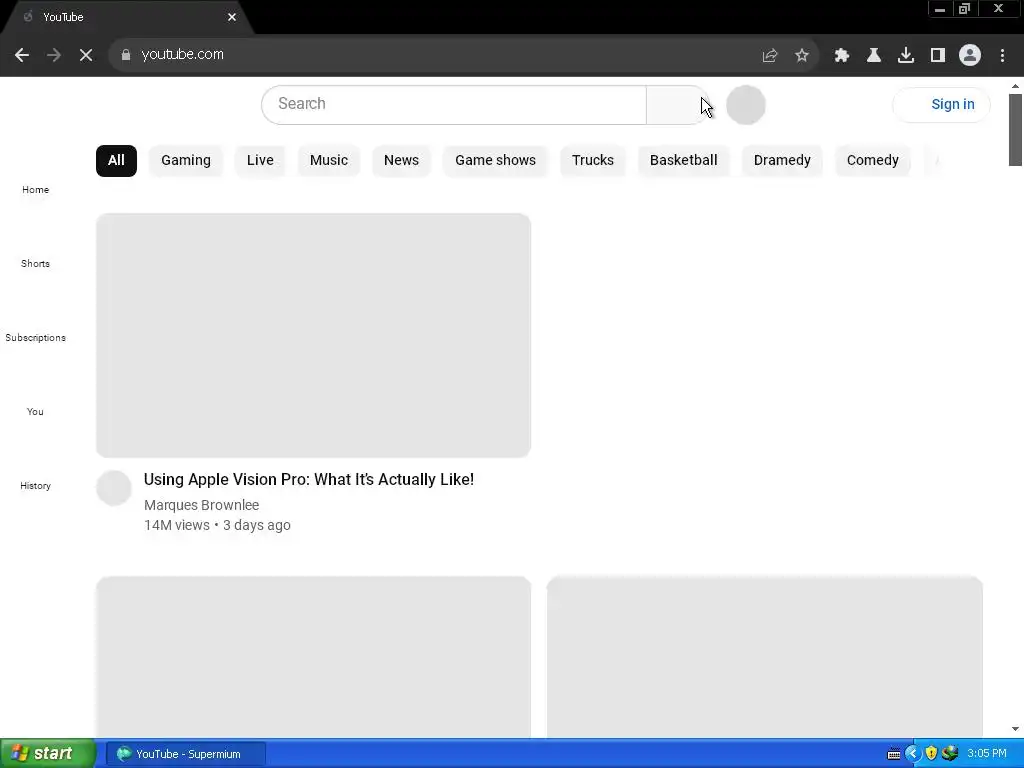Stop loading the page
Viewport: 1024px width, 768px height.
pyautogui.click(x=86, y=55)
